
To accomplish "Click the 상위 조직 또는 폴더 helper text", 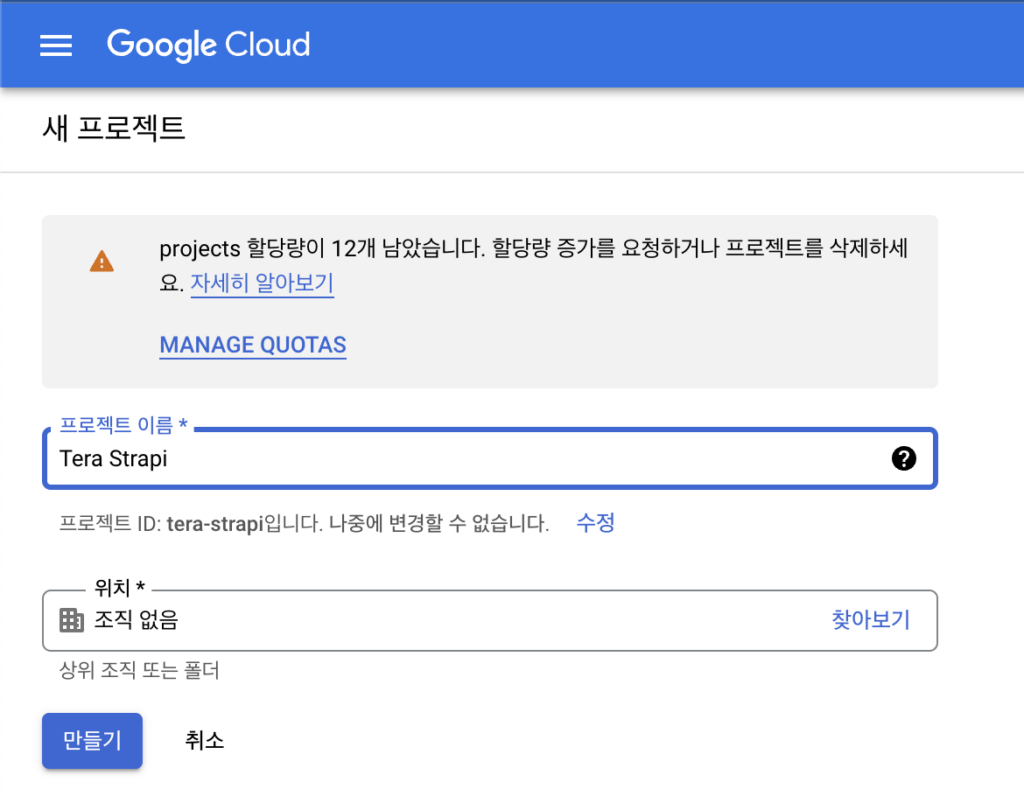I will [x=139, y=670].
